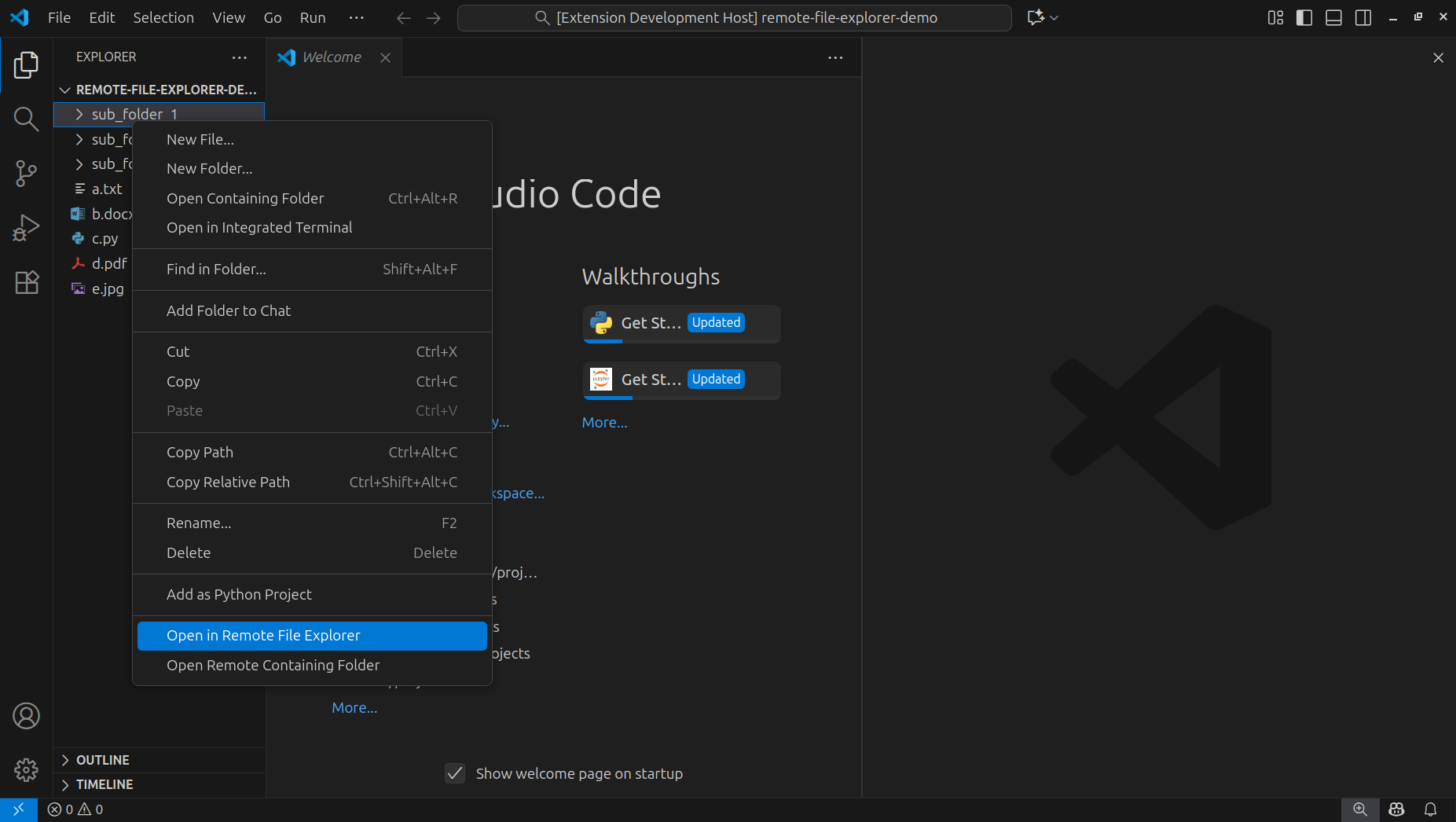The height and width of the screenshot is (822, 1456).
Task: Click the VS Code logo icon in title bar
Action: point(20,17)
